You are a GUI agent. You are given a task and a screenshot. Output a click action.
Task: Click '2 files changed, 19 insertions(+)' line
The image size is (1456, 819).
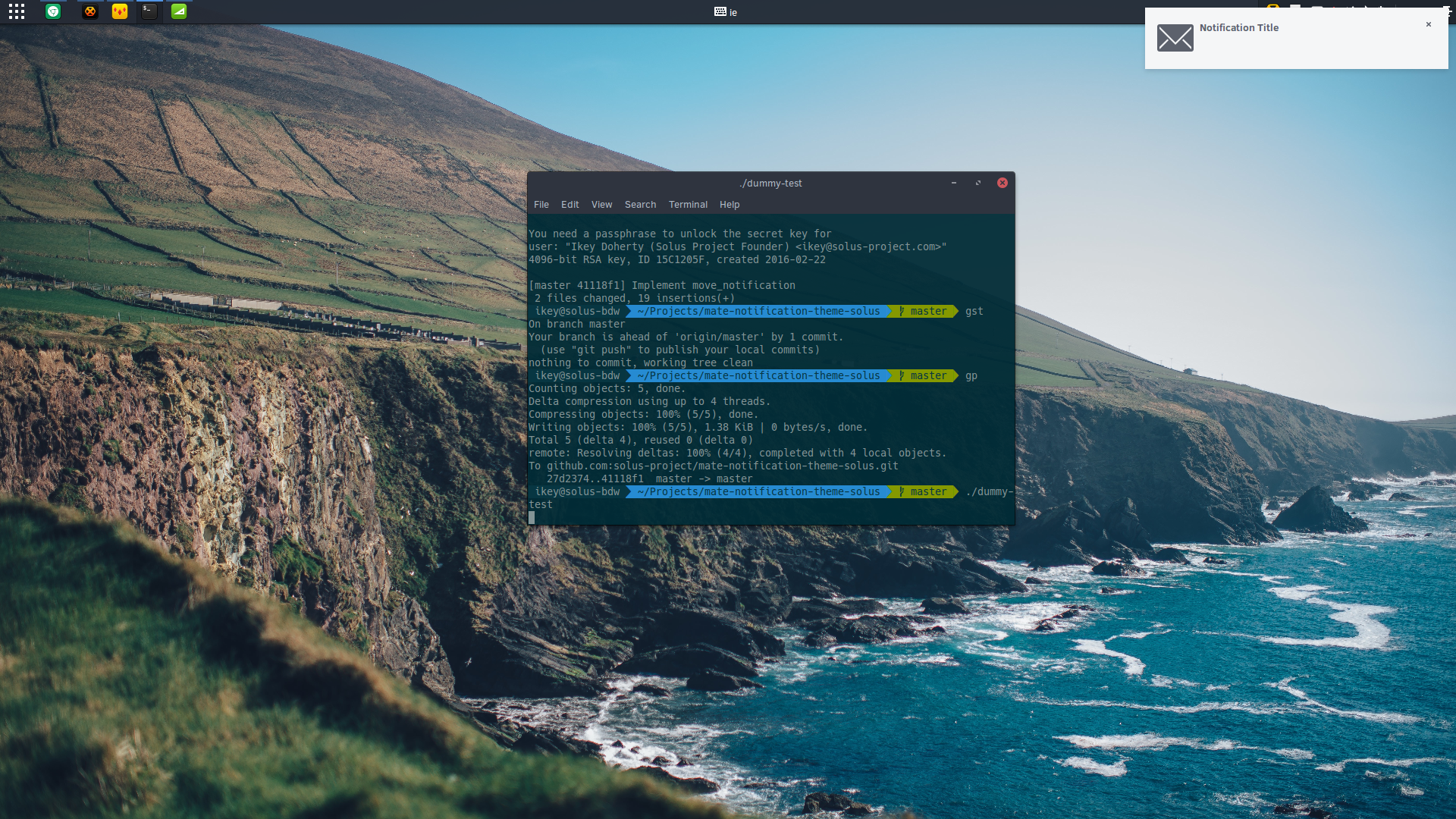(x=635, y=299)
